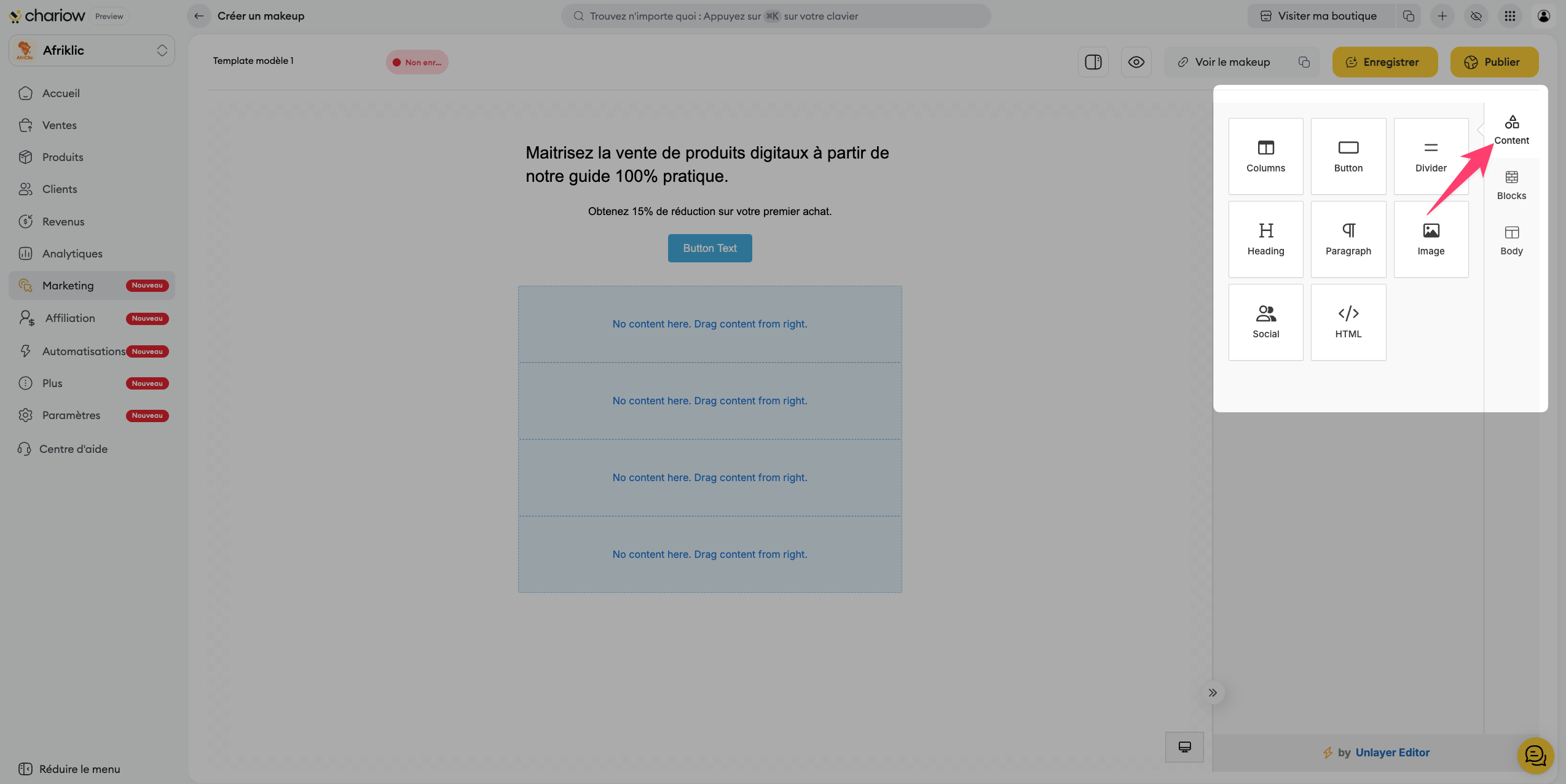Expand the Afriklic store switcher
Image resolution: width=1566 pixels, height=784 pixels.
coord(92,50)
